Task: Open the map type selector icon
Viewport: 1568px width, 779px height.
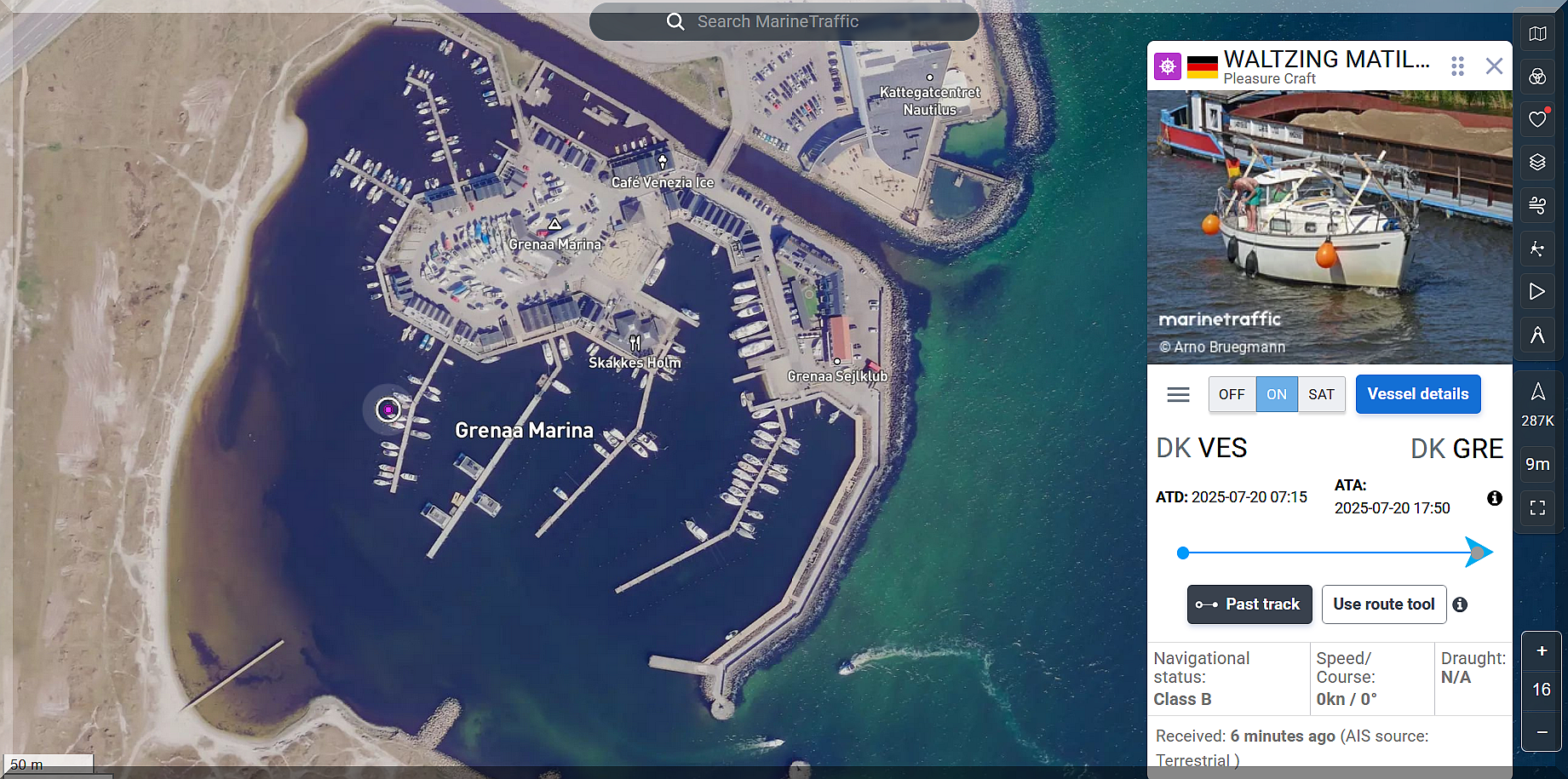Action: 1537,34
